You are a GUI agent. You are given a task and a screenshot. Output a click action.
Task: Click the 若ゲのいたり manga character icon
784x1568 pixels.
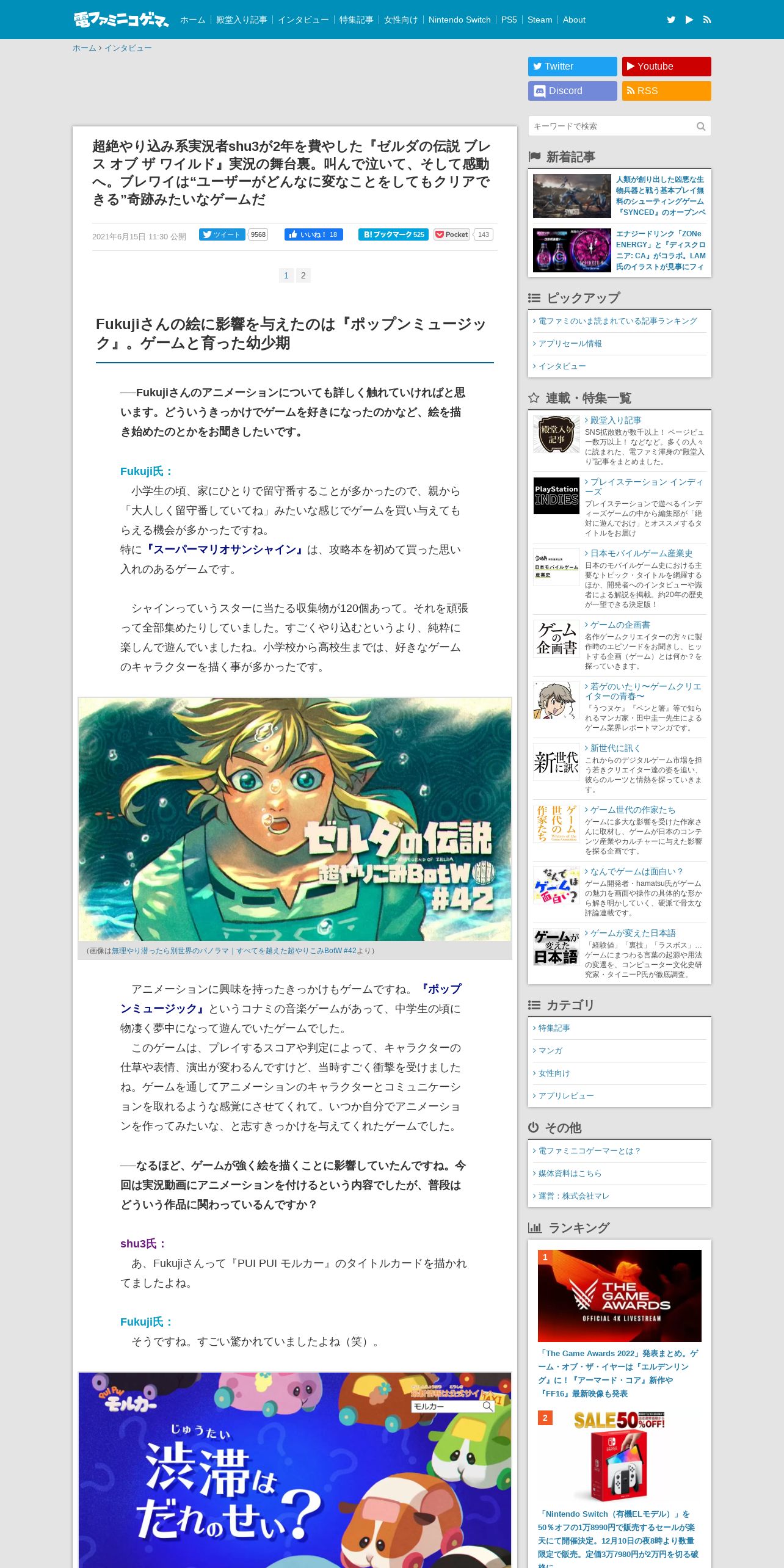556,700
